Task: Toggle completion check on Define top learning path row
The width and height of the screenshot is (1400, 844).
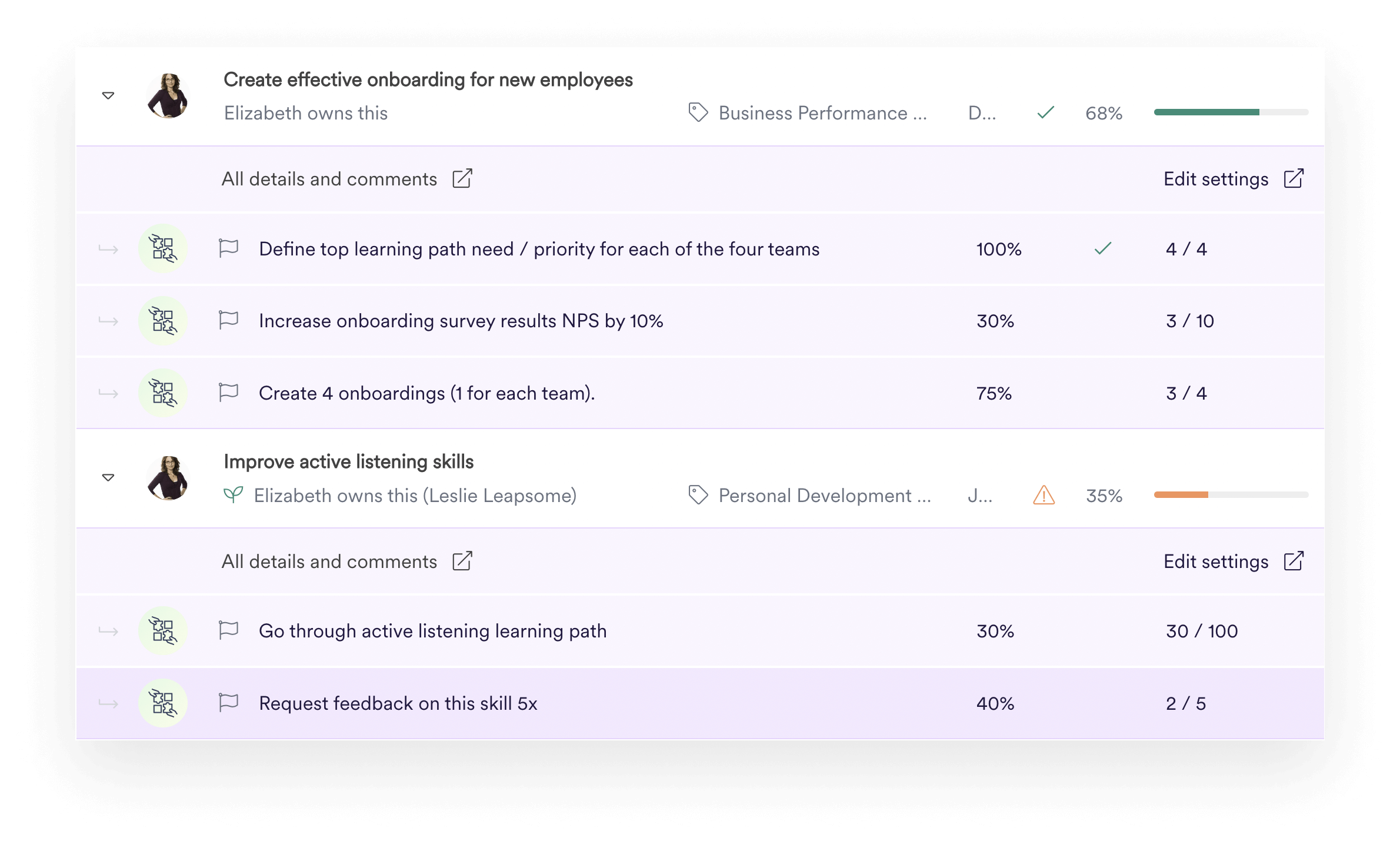Action: coord(1102,248)
